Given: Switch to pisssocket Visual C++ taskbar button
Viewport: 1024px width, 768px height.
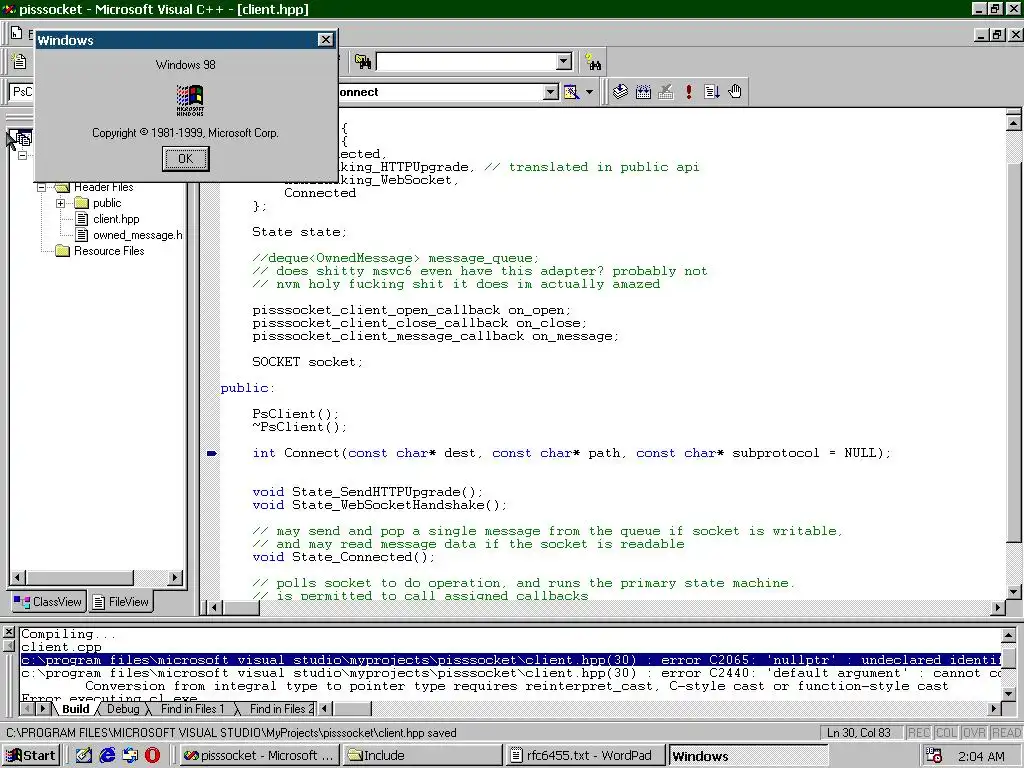Looking at the screenshot, I should [259, 756].
